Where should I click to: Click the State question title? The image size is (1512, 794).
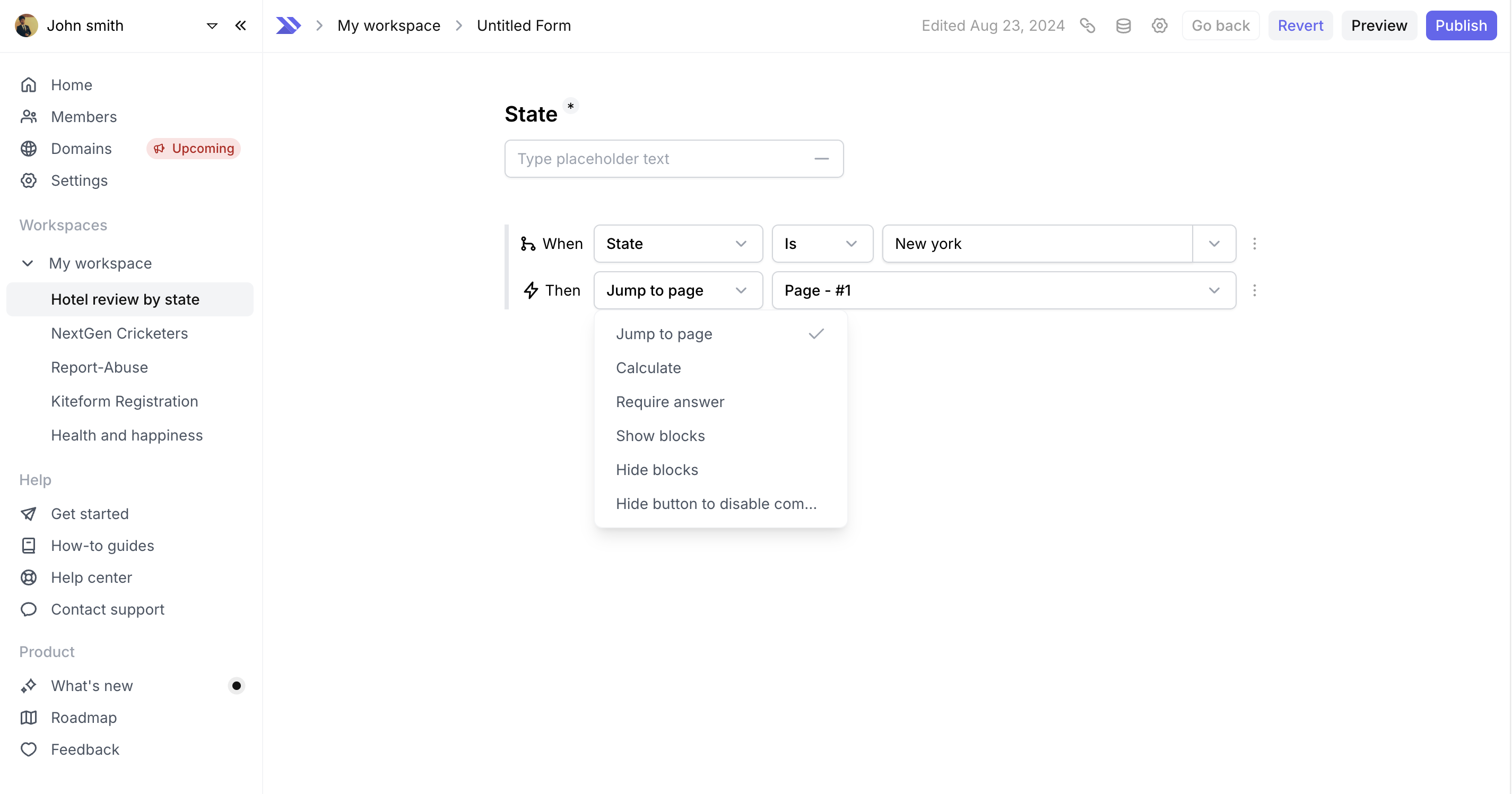[x=531, y=114]
